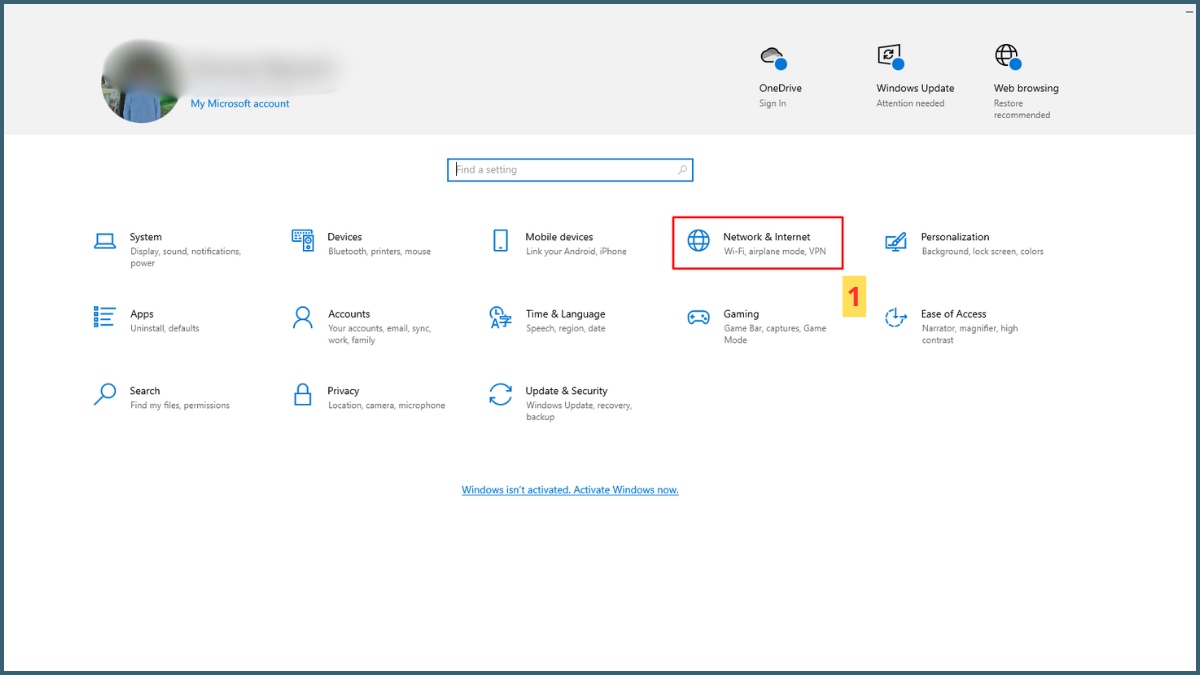Click the Activate Windows now link
This screenshot has width=1200, height=675.
[570, 490]
